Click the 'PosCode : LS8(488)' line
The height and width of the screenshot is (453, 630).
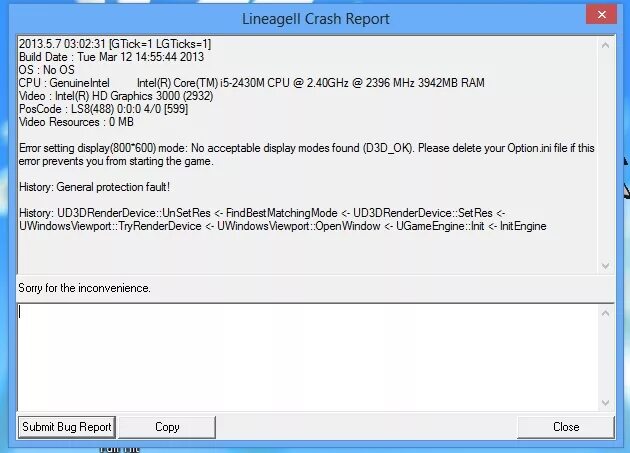(x=103, y=109)
